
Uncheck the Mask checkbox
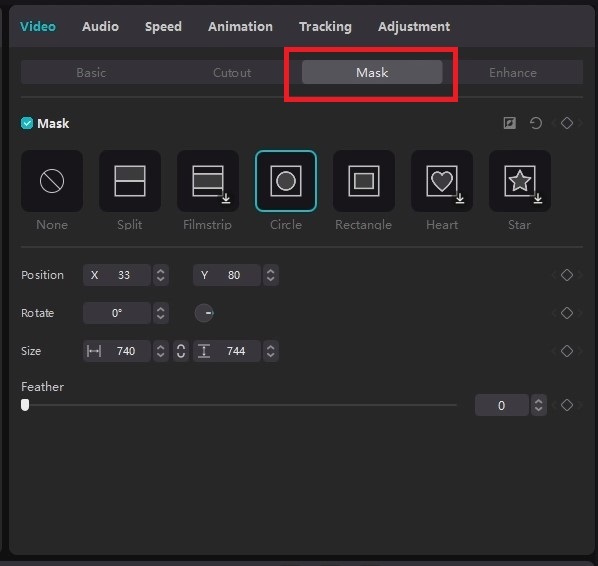pyautogui.click(x=27, y=123)
